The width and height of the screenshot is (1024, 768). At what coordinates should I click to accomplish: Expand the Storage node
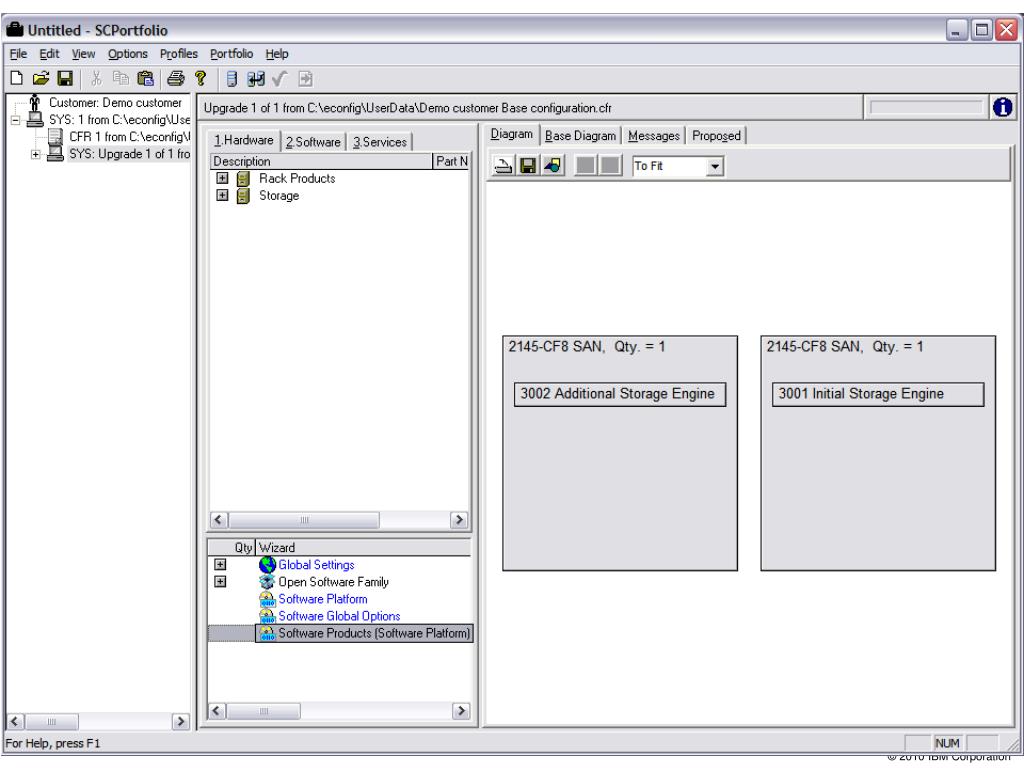tap(222, 195)
